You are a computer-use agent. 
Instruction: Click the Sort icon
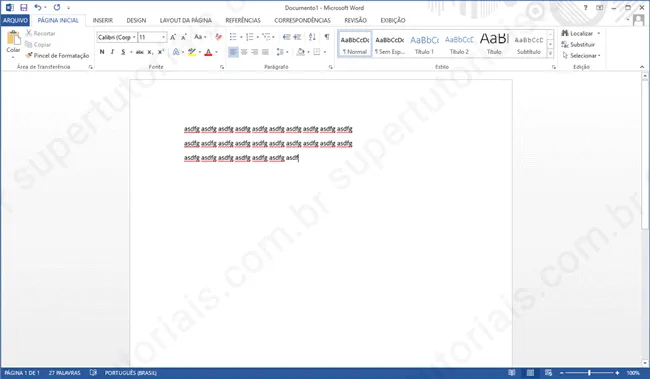click(312, 37)
